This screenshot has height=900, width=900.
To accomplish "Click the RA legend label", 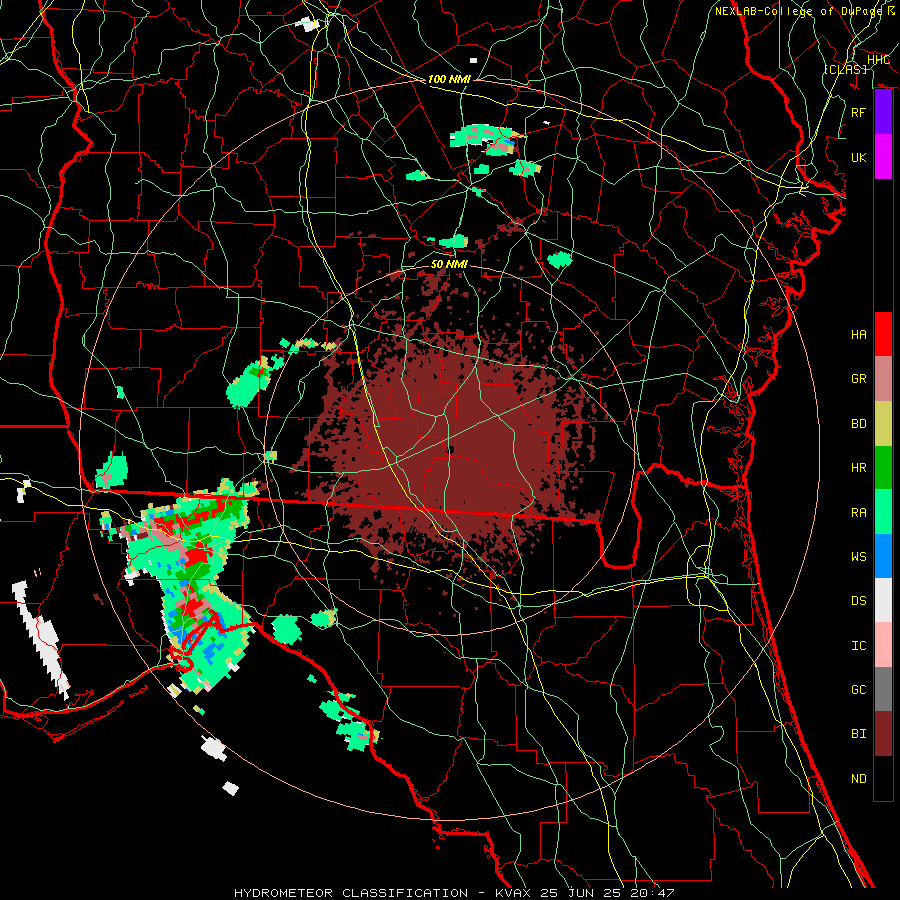I will tap(858, 512).
